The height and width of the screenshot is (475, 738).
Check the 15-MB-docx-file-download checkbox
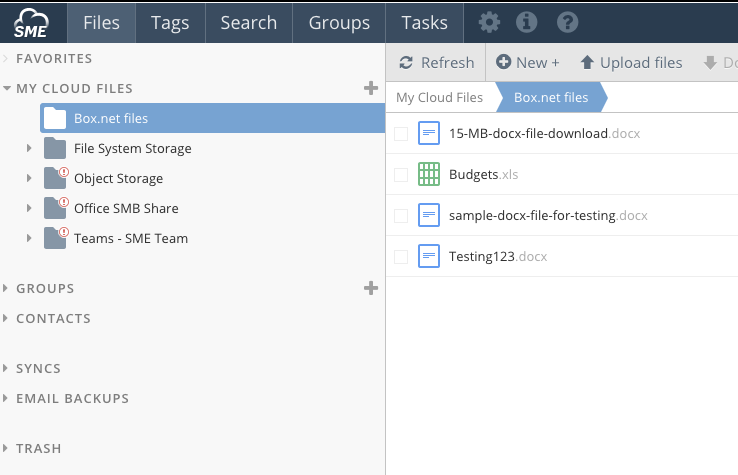click(x=401, y=134)
